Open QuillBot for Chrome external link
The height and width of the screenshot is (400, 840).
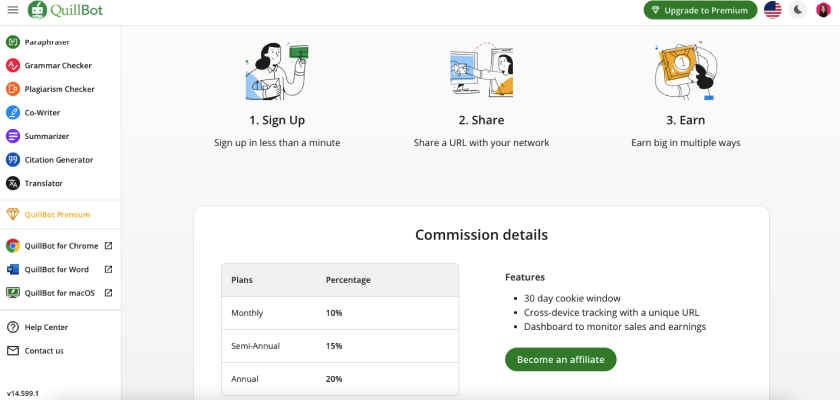[x=108, y=246]
